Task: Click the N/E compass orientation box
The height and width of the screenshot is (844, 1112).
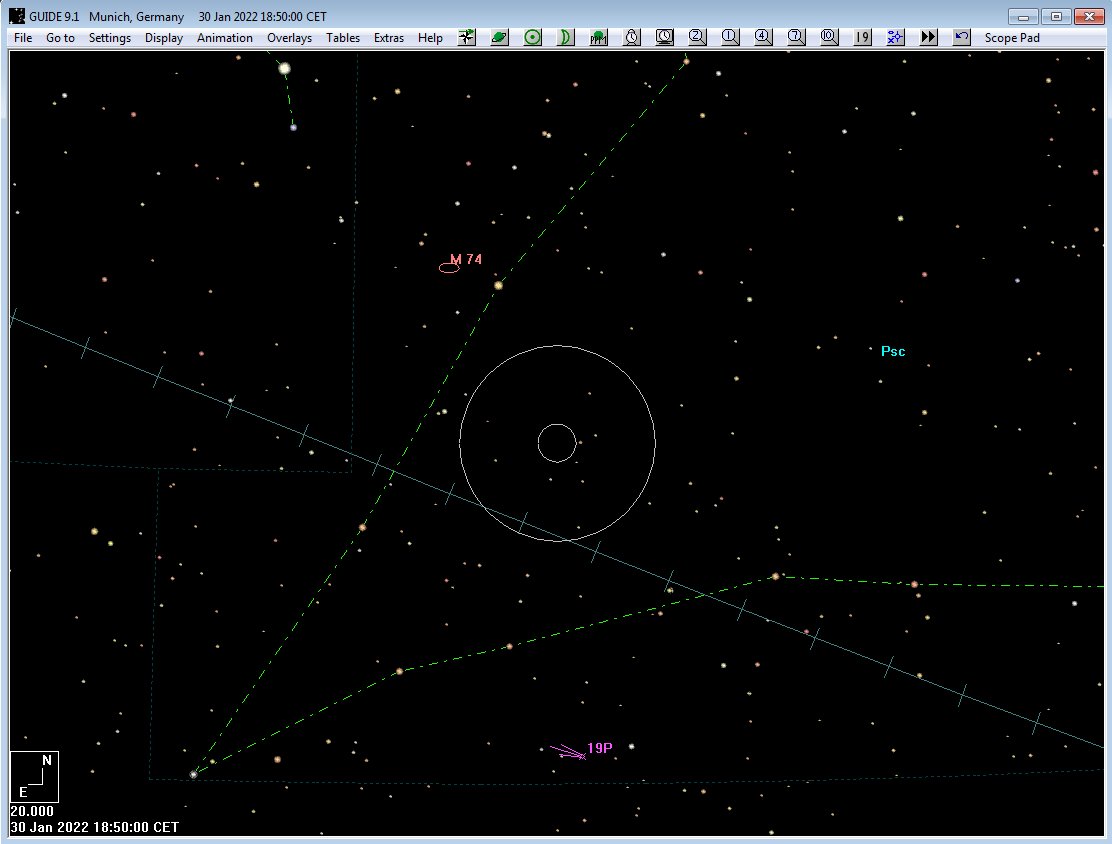Action: tap(35, 776)
